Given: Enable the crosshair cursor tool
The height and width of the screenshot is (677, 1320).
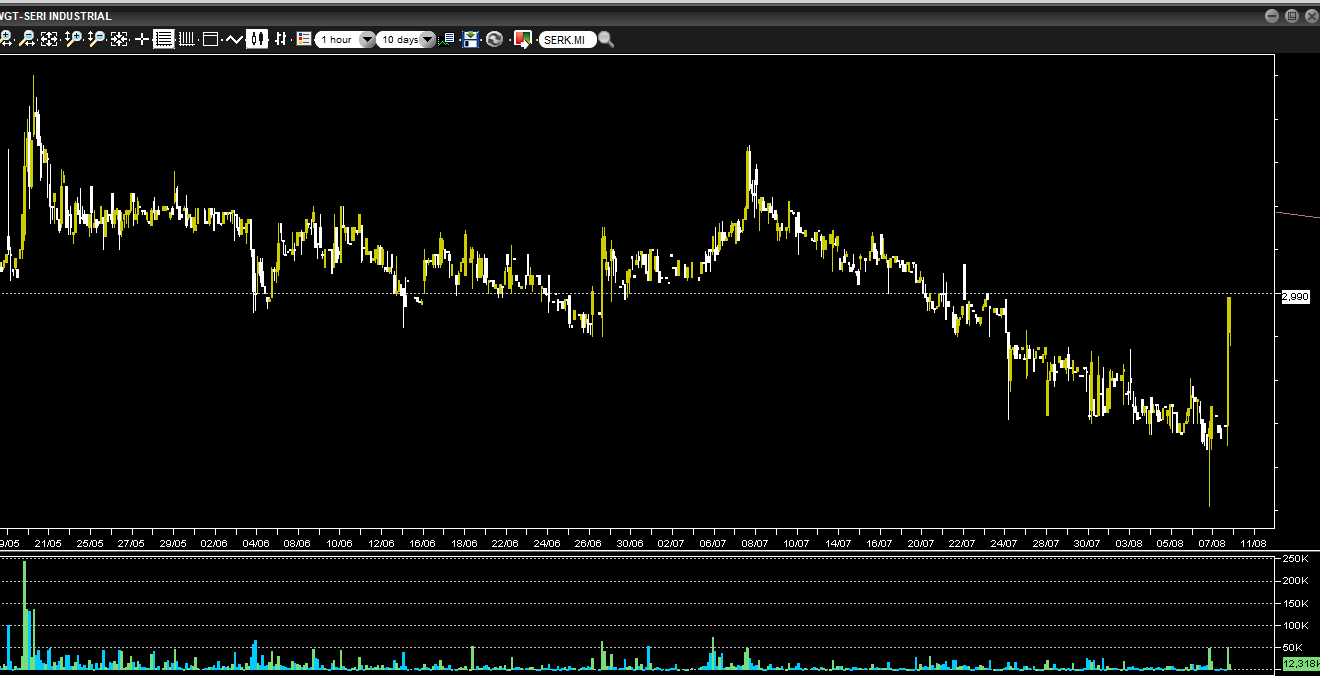Looking at the screenshot, I should [141, 39].
